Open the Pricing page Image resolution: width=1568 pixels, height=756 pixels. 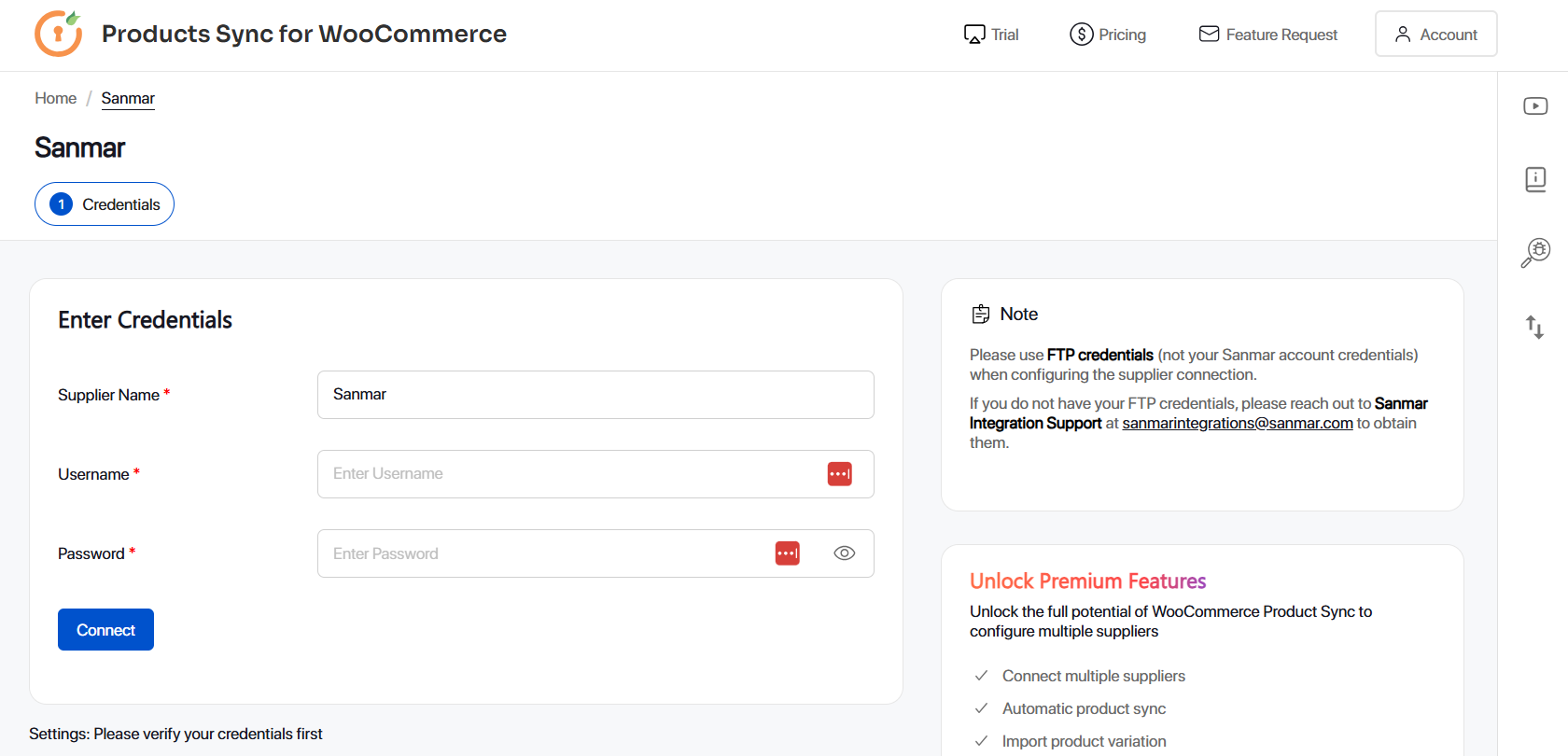coord(1108,35)
